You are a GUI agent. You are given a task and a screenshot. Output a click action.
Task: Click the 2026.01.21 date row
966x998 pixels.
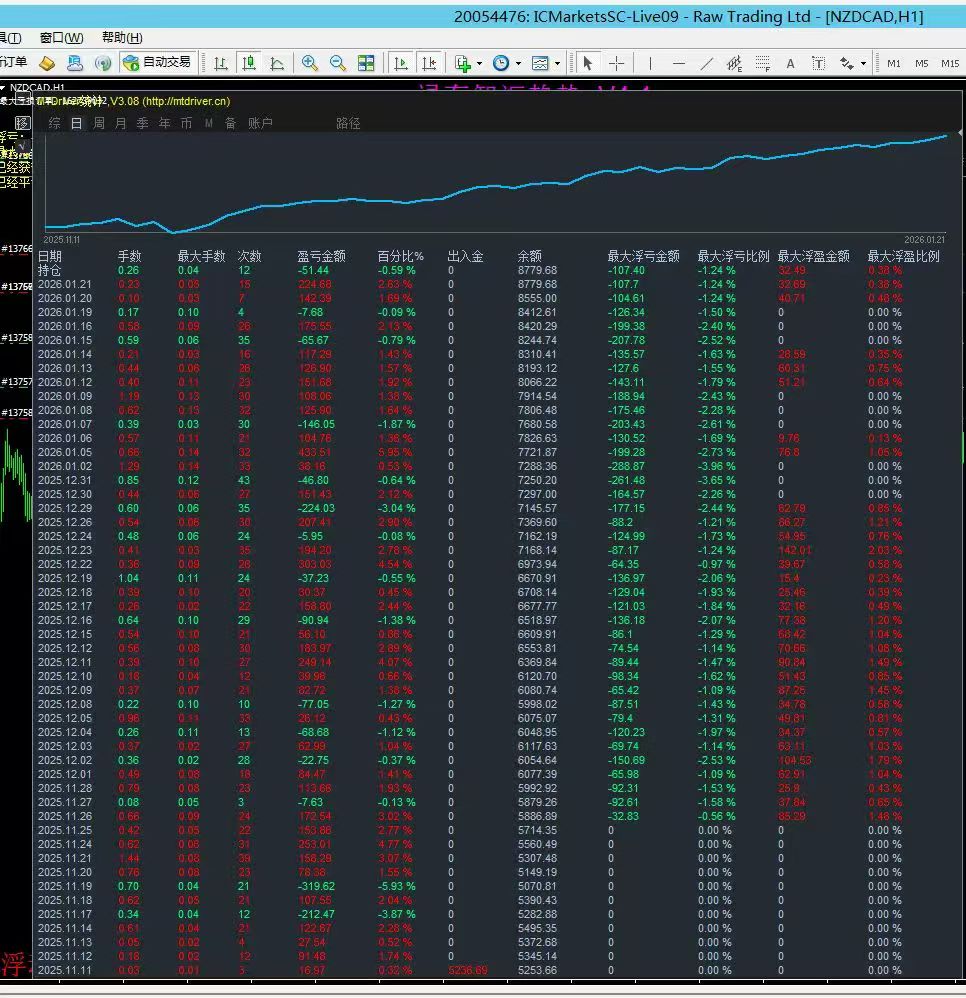tap(65, 284)
